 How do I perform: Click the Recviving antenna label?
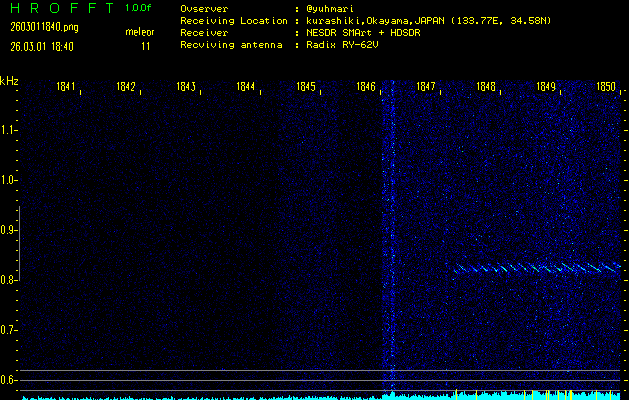pos(231,45)
